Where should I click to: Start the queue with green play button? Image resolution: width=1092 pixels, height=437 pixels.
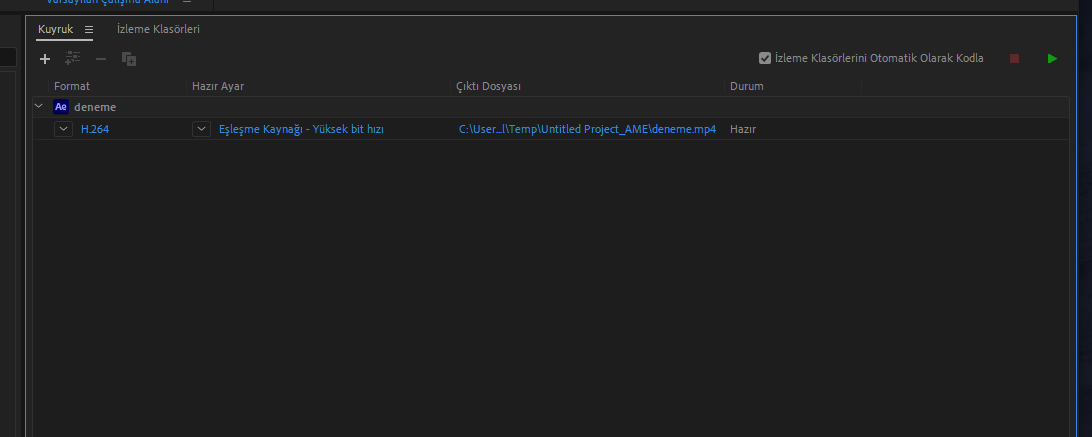tap(1052, 59)
